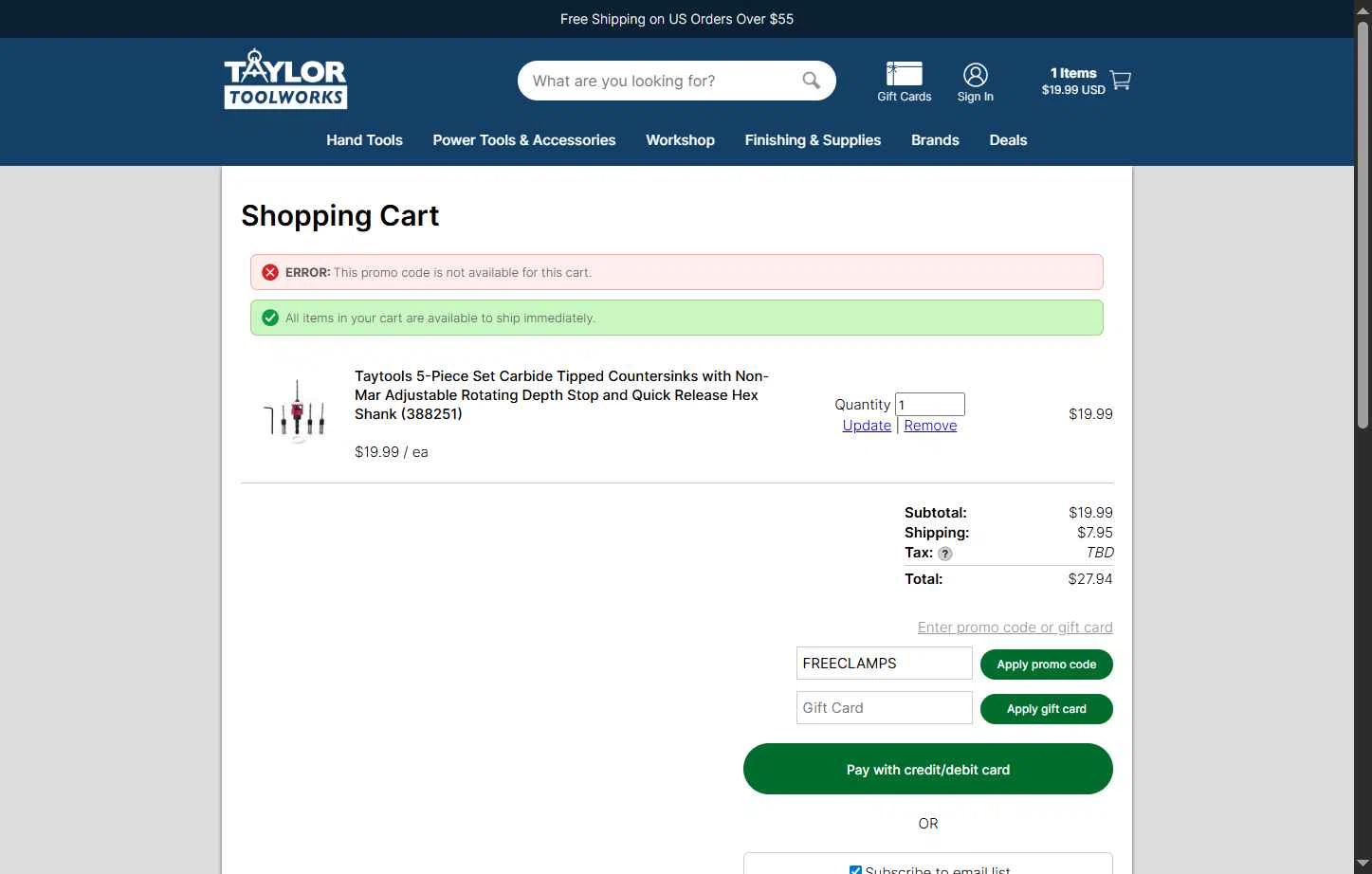The width and height of the screenshot is (1372, 874).
Task: Click the Update quantity link
Action: [867, 426]
